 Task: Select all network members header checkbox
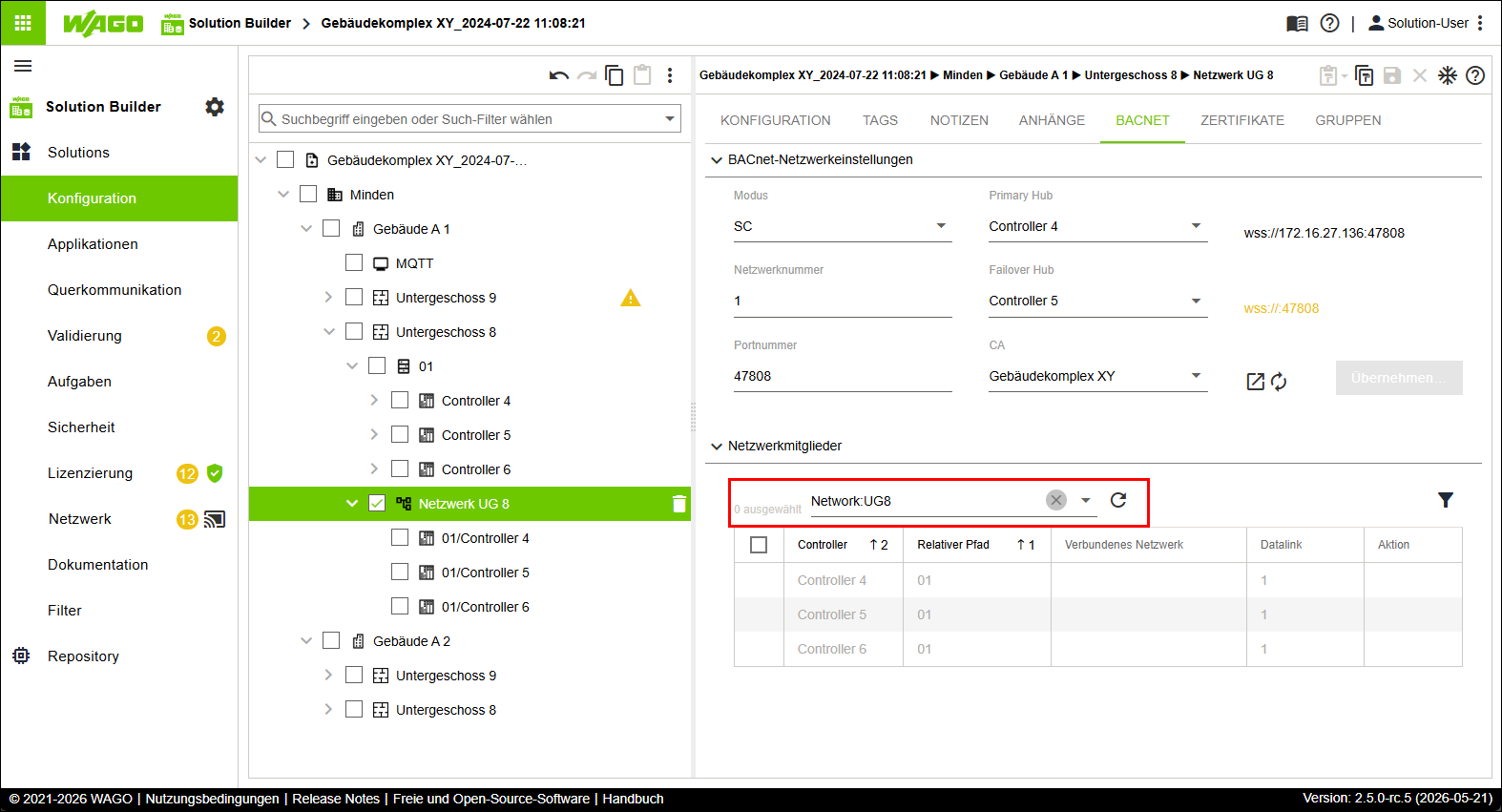[x=759, y=545]
